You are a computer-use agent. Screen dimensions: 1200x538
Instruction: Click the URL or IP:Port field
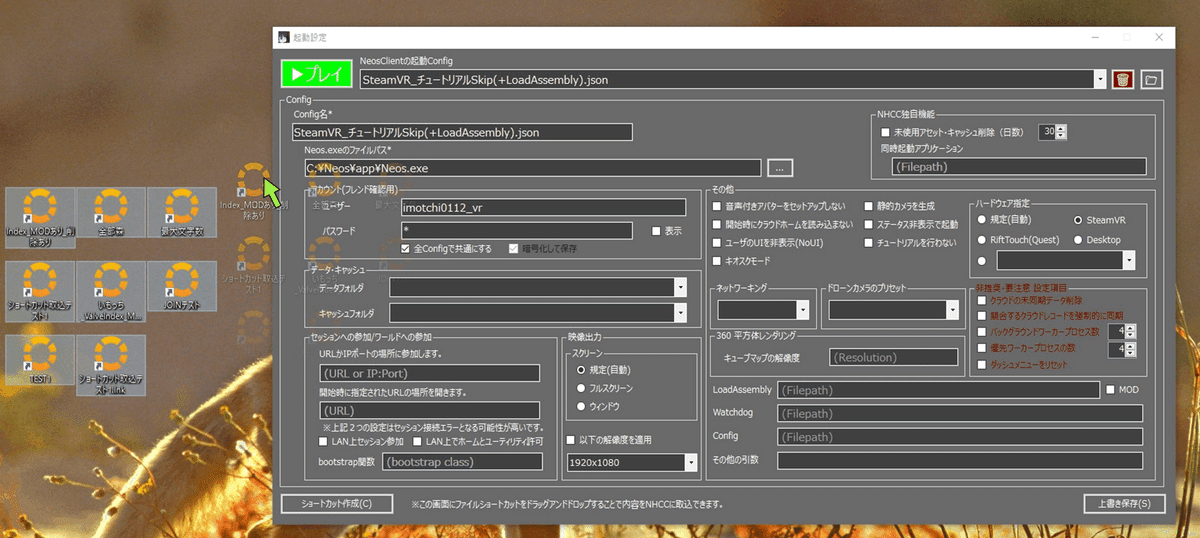[429, 373]
